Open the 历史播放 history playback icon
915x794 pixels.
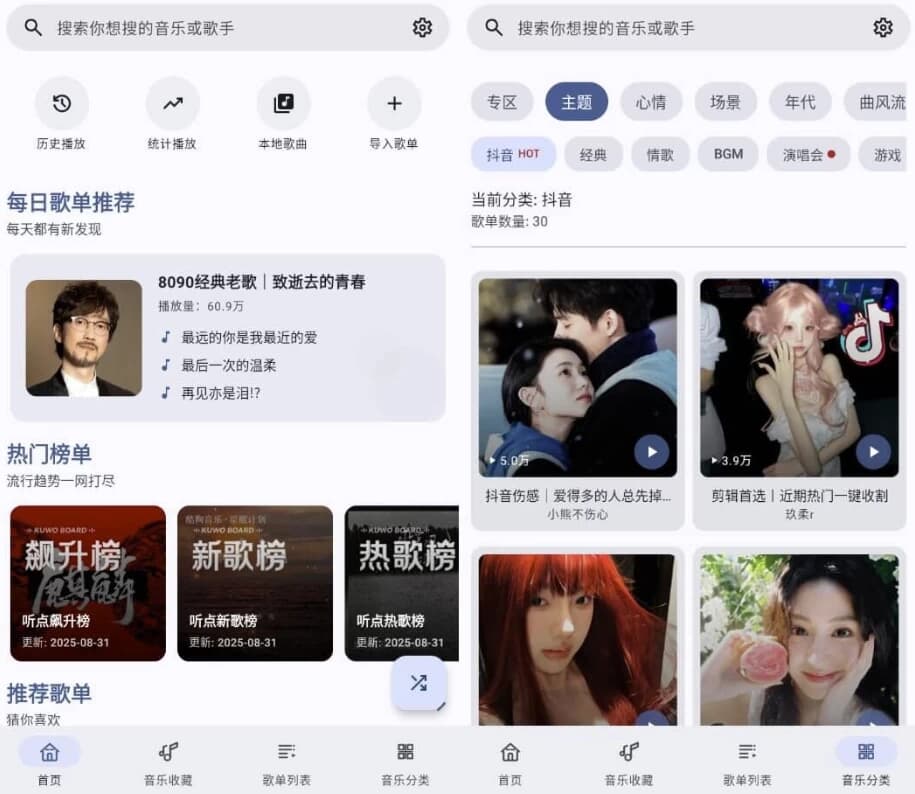(61, 103)
